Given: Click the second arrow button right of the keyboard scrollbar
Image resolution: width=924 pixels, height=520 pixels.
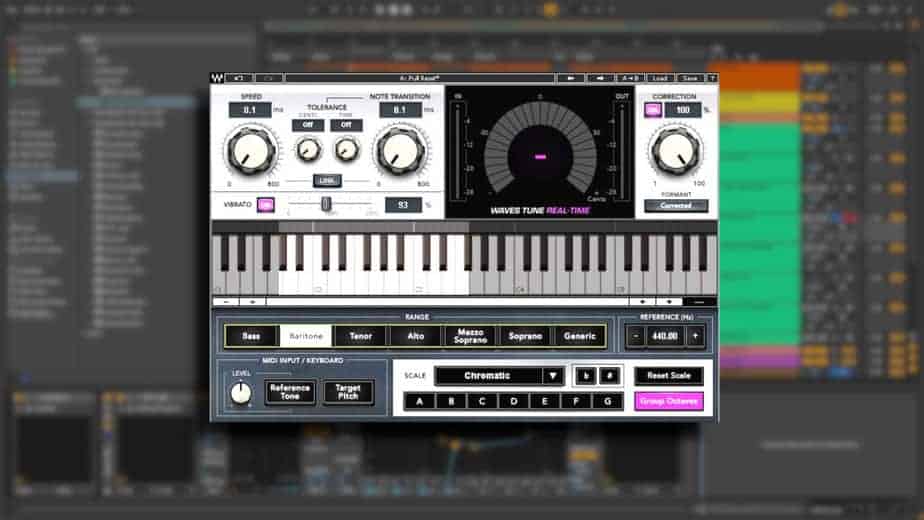Looking at the screenshot, I should (x=669, y=301).
